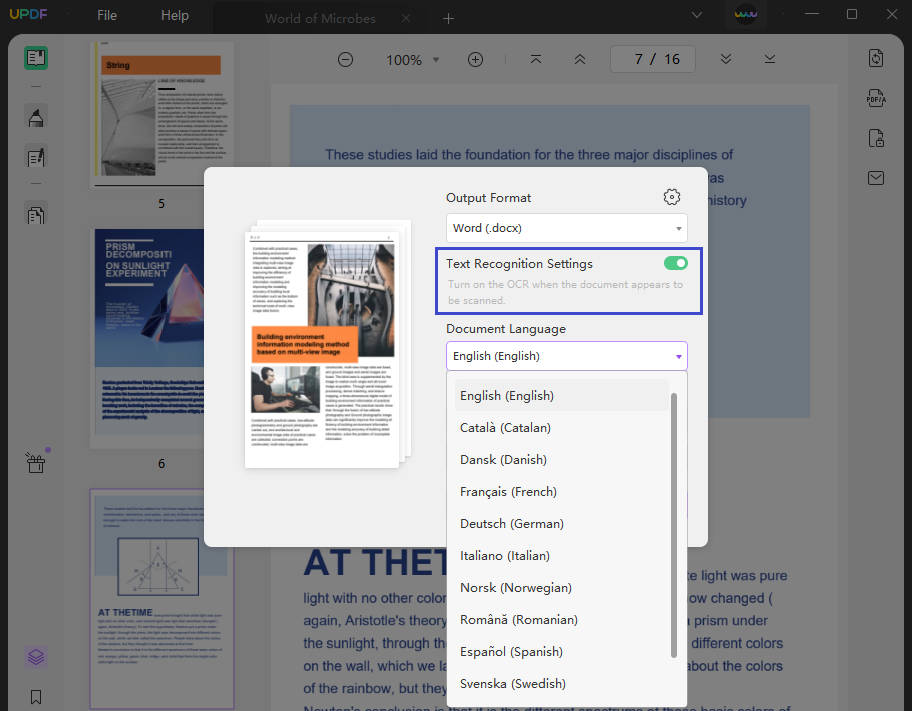Open the Document Language dropdown
912x711 pixels.
click(566, 355)
